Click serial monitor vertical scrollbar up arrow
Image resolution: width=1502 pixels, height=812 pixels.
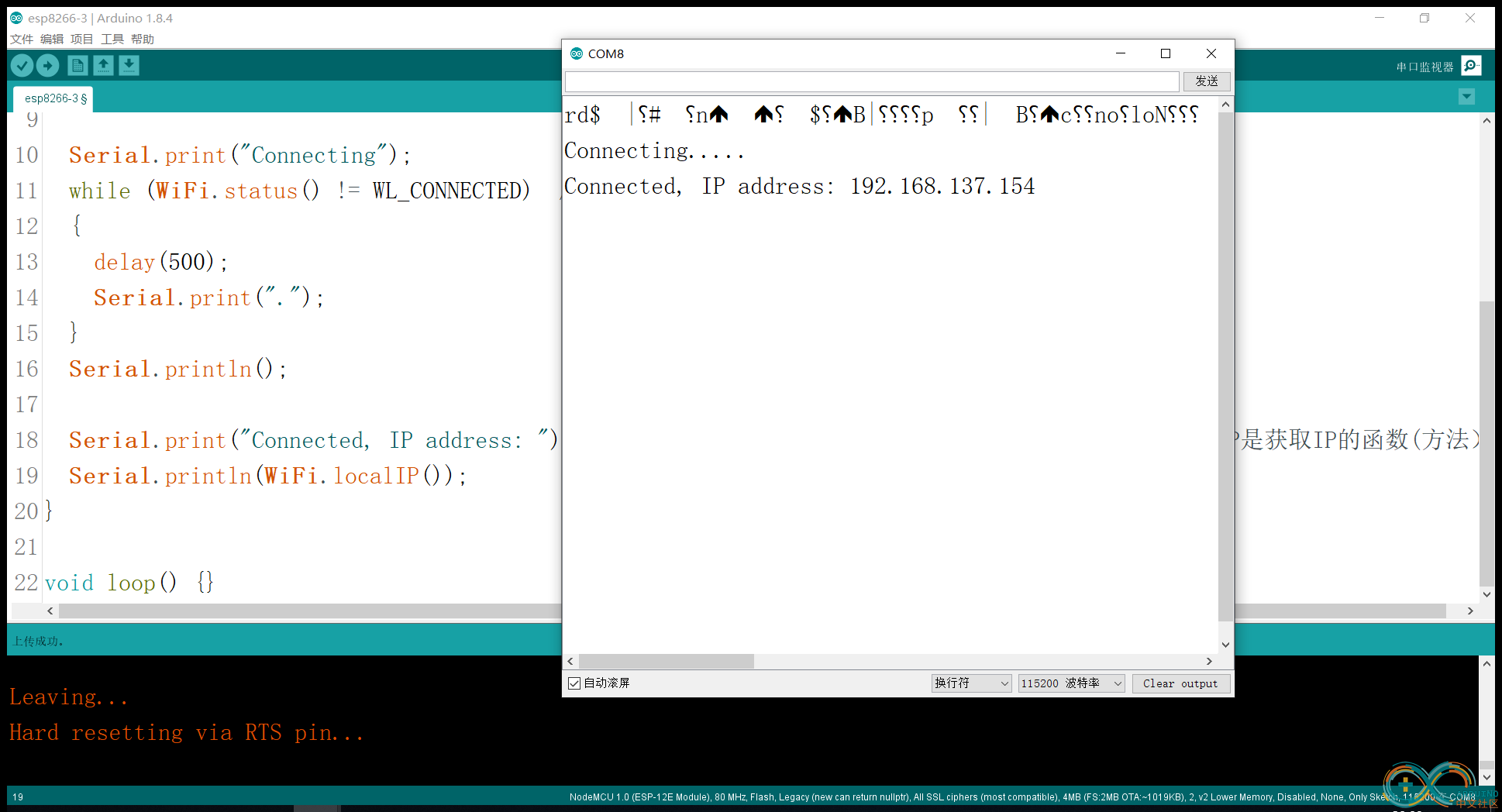pos(1225,105)
